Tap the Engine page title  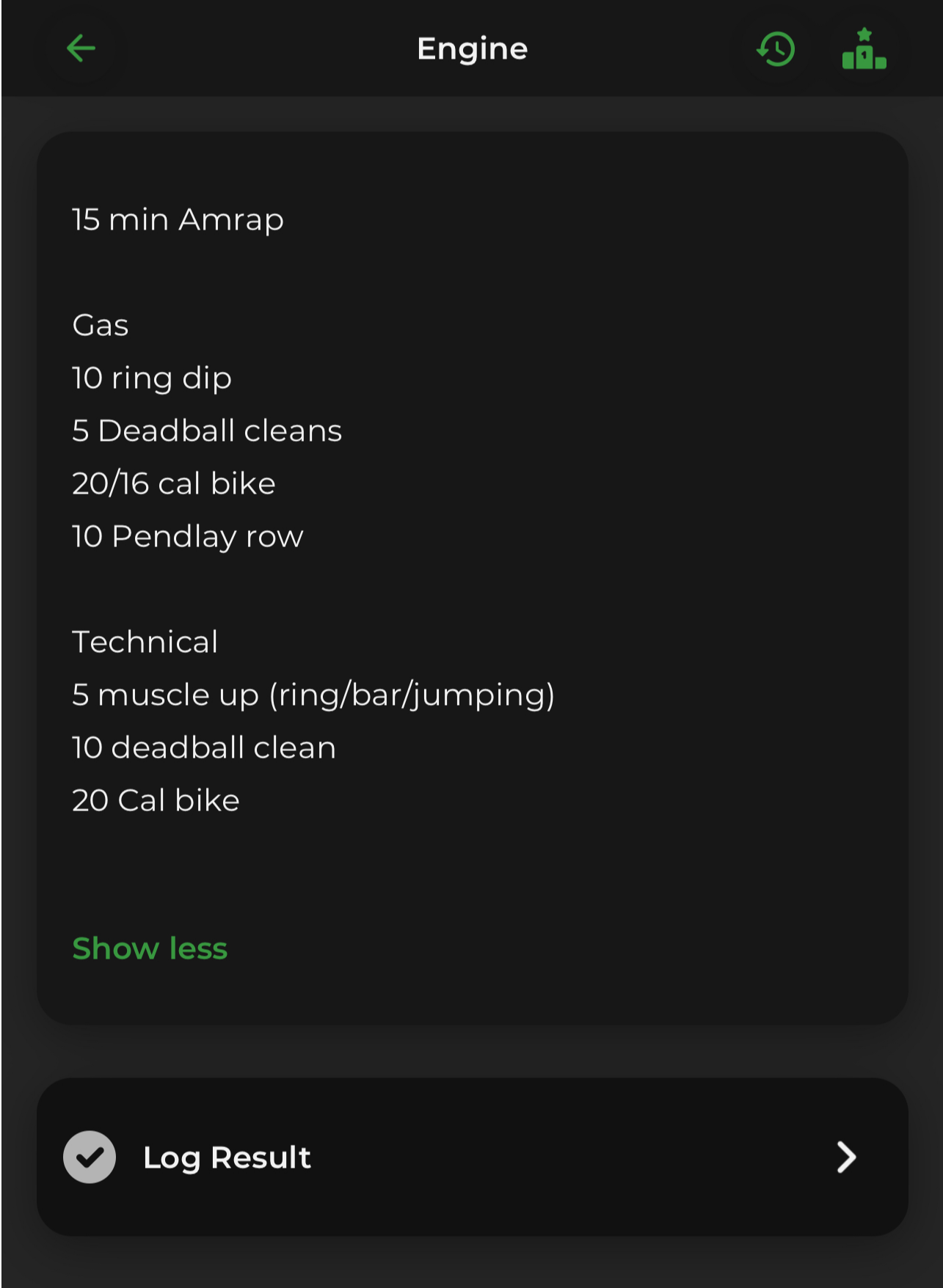[x=472, y=49]
